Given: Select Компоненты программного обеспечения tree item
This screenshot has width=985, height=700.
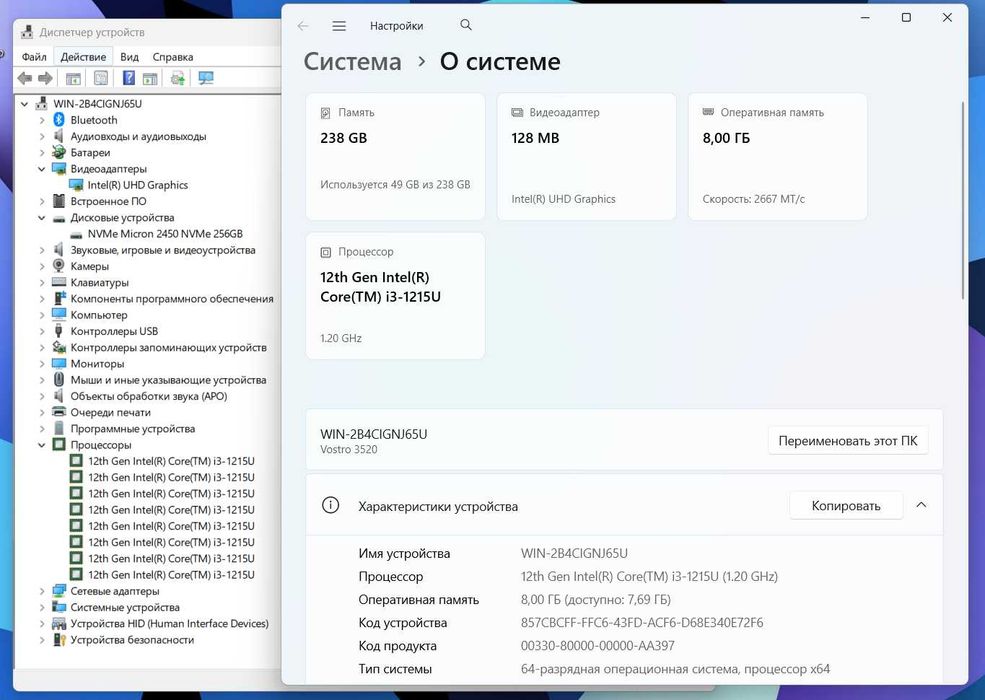Looking at the screenshot, I should [x=171, y=298].
